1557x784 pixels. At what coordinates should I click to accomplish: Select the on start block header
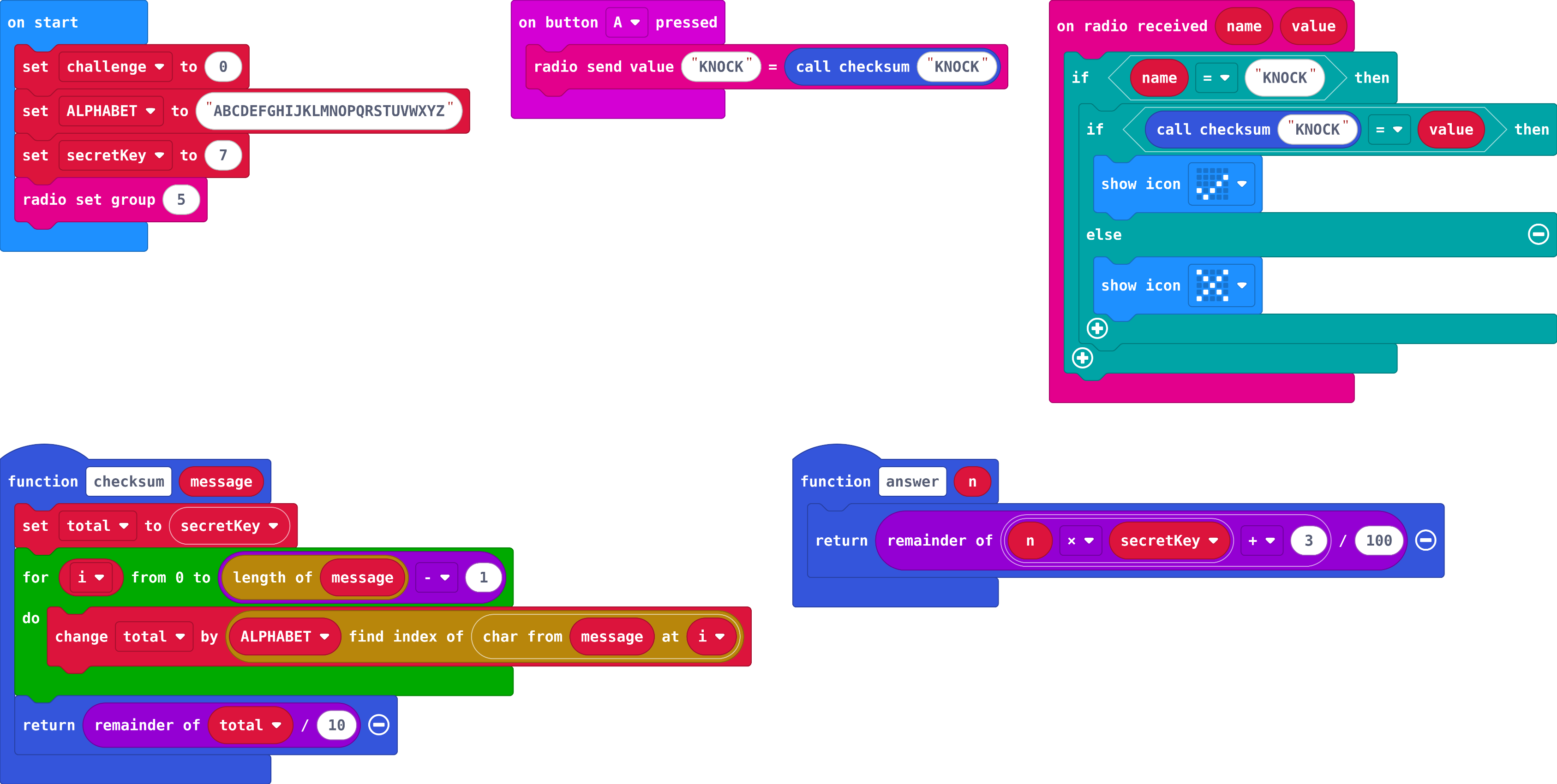click(x=43, y=23)
